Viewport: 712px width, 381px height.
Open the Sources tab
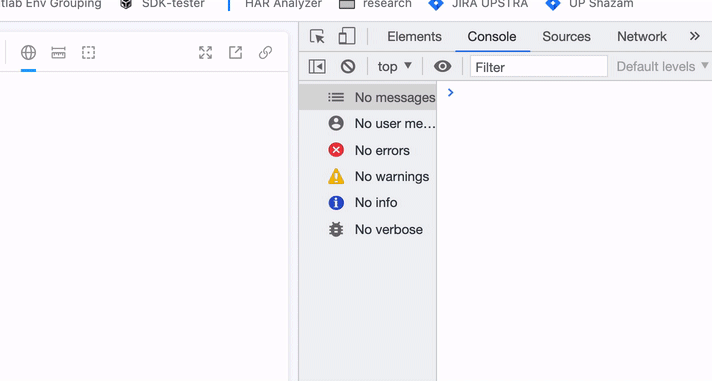(566, 36)
